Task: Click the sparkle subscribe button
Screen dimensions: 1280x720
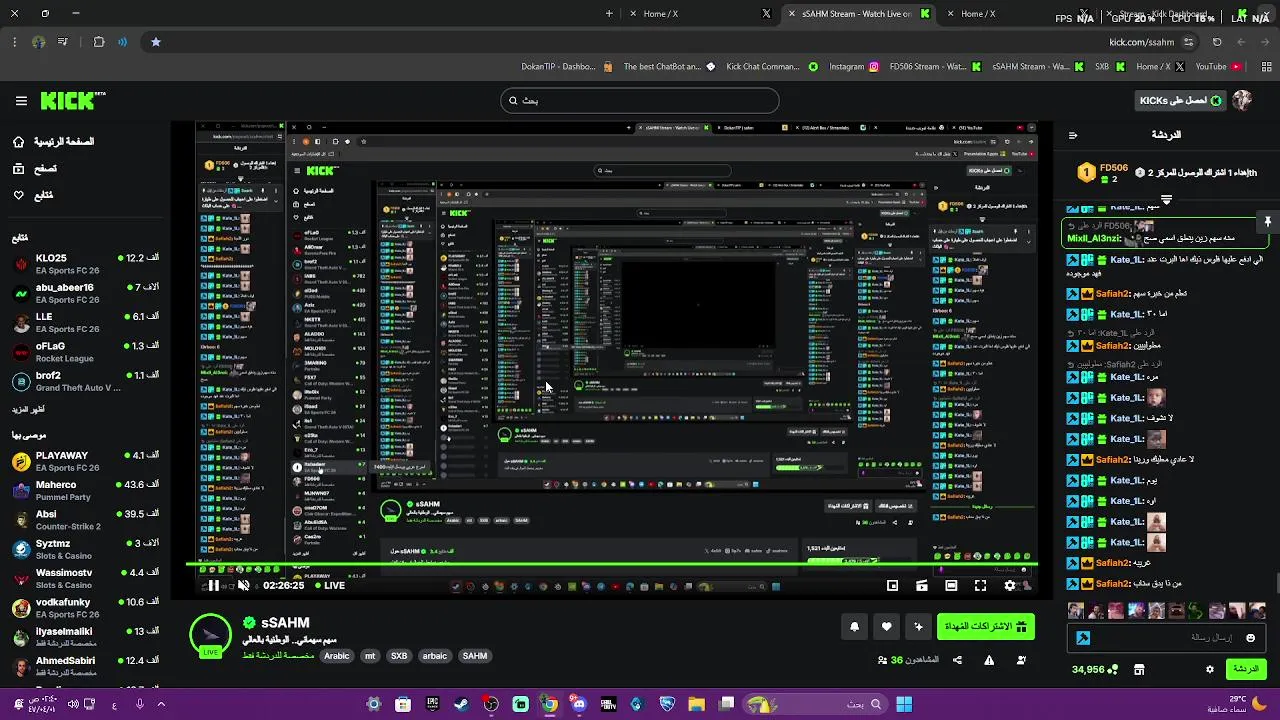Action: 918,627
